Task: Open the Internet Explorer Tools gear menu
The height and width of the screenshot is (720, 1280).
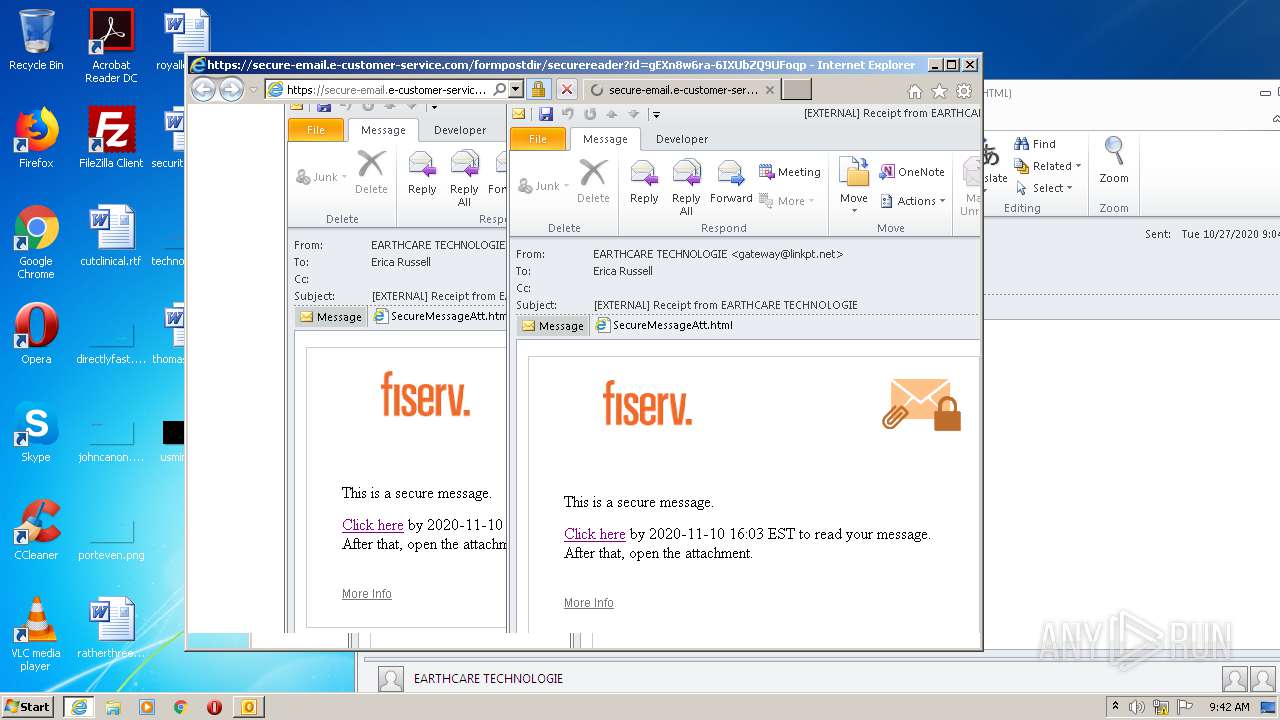Action: click(x=964, y=91)
